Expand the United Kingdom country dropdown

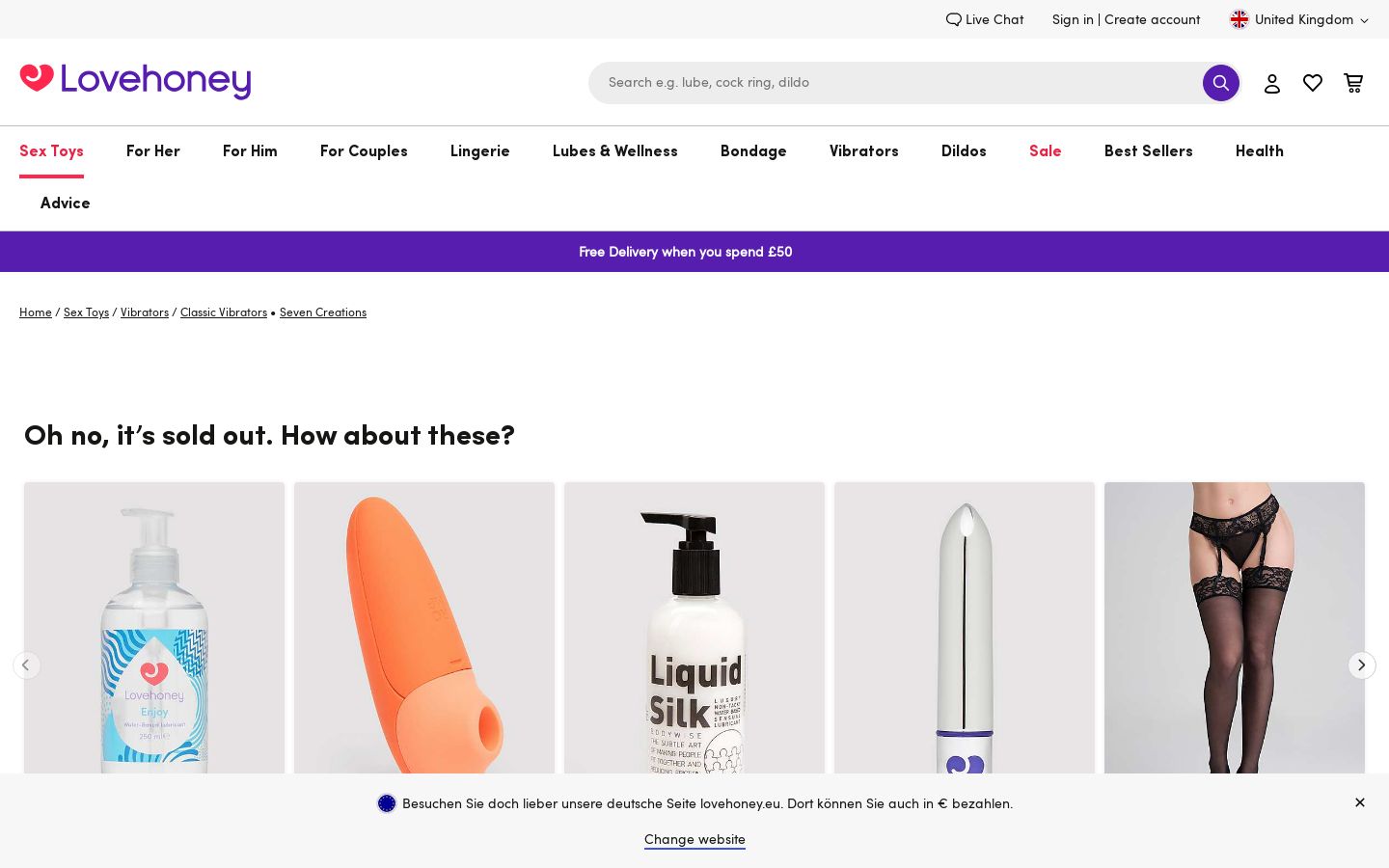click(1300, 19)
